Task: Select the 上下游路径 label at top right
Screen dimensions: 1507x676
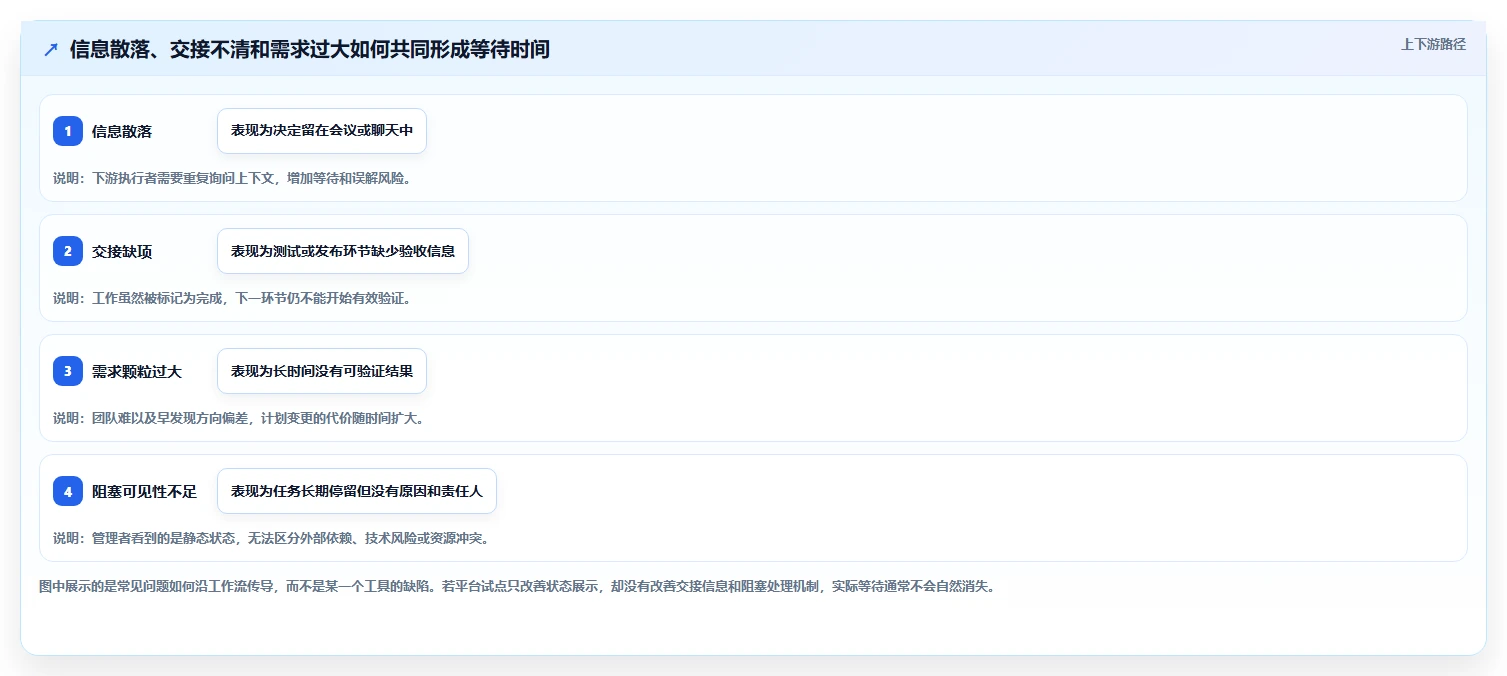Action: pos(1433,44)
